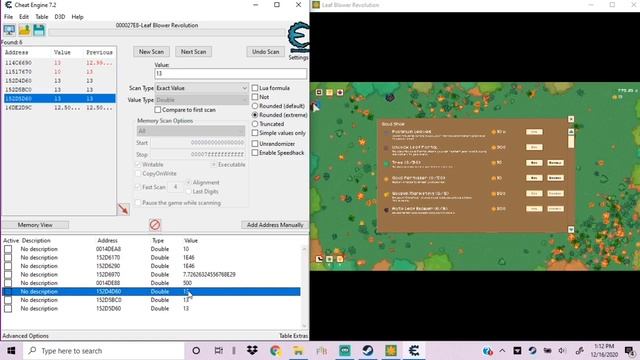Open the Value Type dropdown
The image size is (640, 360).
[x=202, y=100]
